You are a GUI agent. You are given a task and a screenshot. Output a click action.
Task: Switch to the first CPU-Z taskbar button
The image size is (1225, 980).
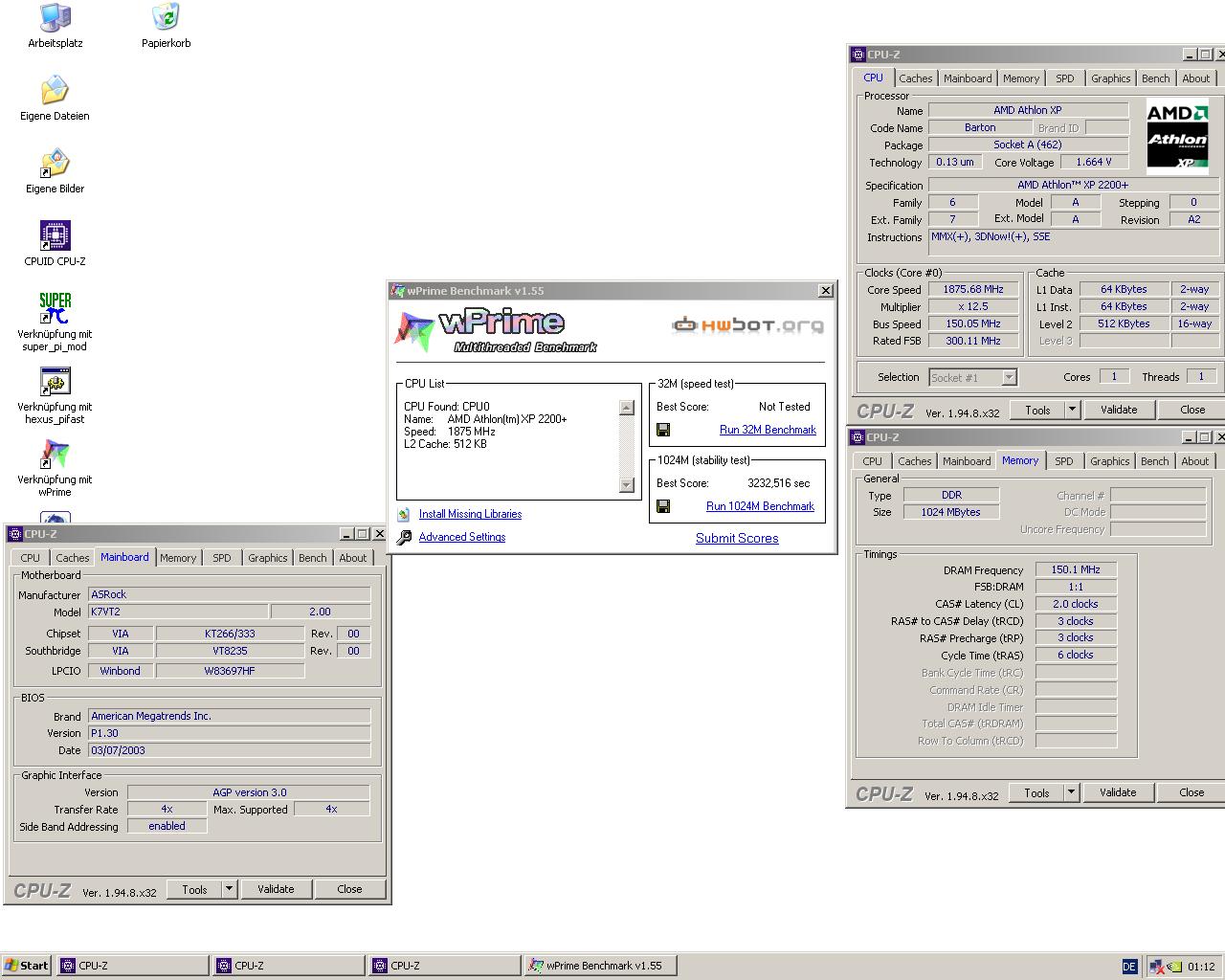[x=133, y=966]
